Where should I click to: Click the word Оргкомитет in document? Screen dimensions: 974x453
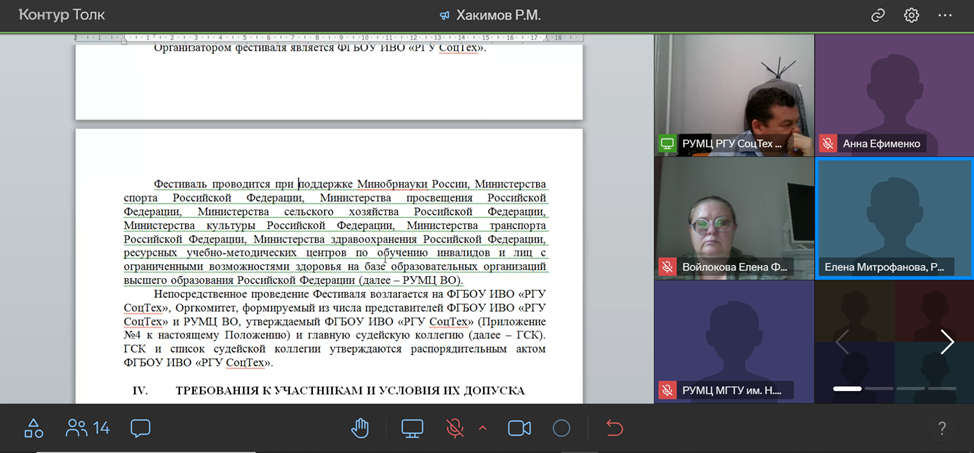(x=207, y=308)
